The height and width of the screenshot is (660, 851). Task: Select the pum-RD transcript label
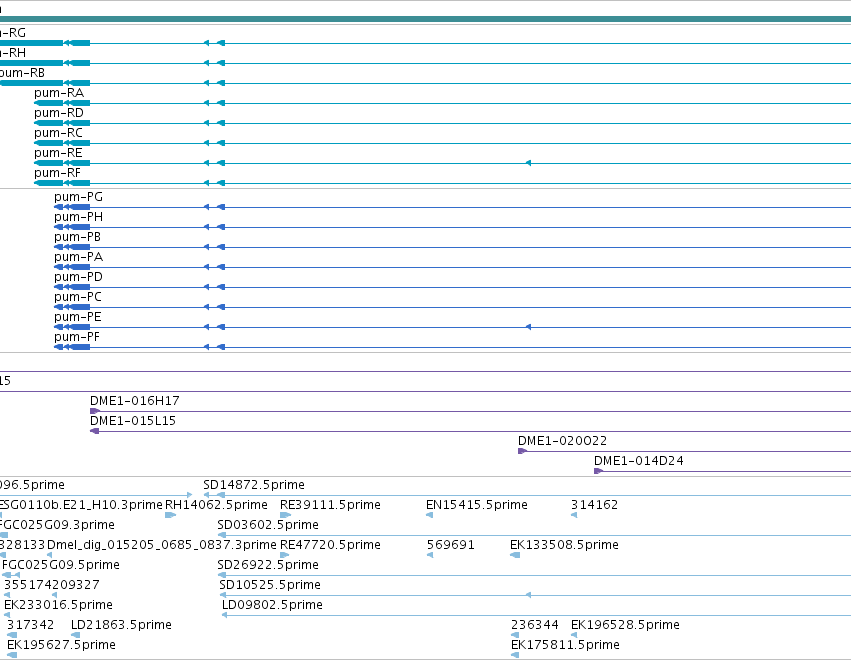(59, 113)
